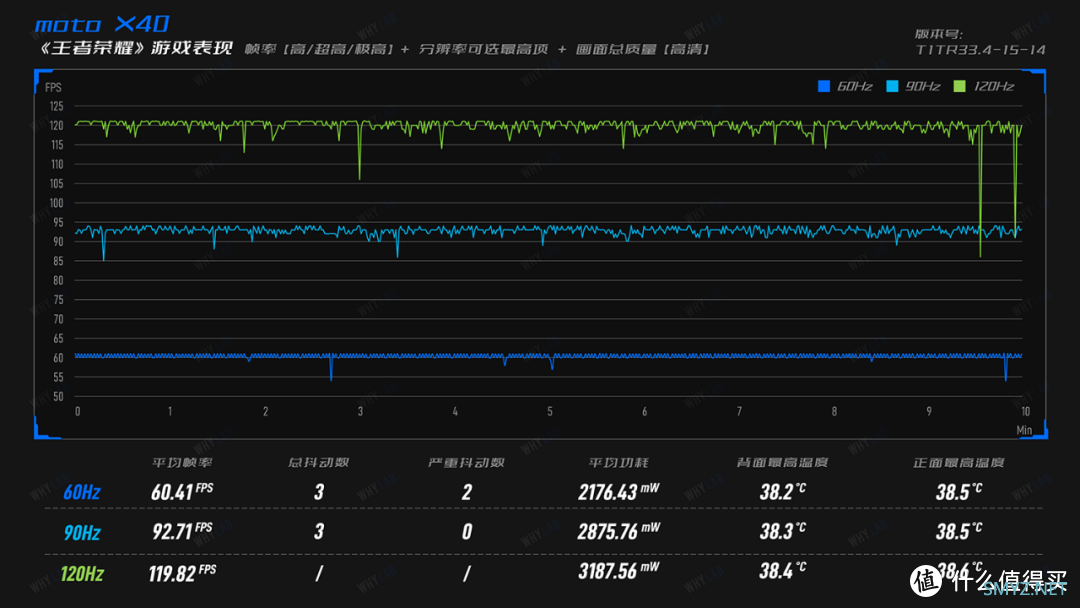Screen dimensions: 1080x608
Task: Click the 90Hz severe jitter count 0
Action: (467, 532)
